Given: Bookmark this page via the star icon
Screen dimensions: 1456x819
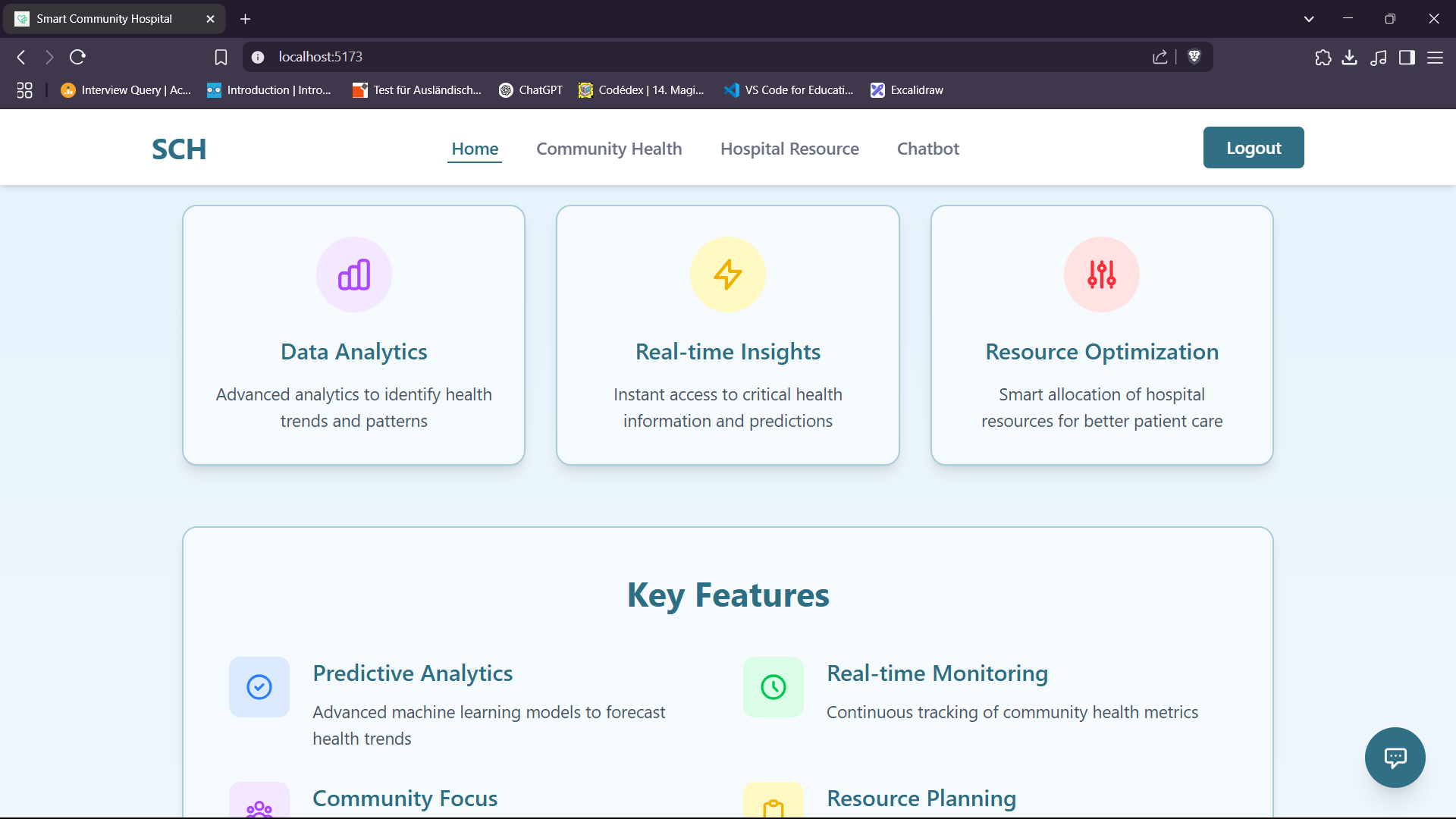Looking at the screenshot, I should coord(221,57).
